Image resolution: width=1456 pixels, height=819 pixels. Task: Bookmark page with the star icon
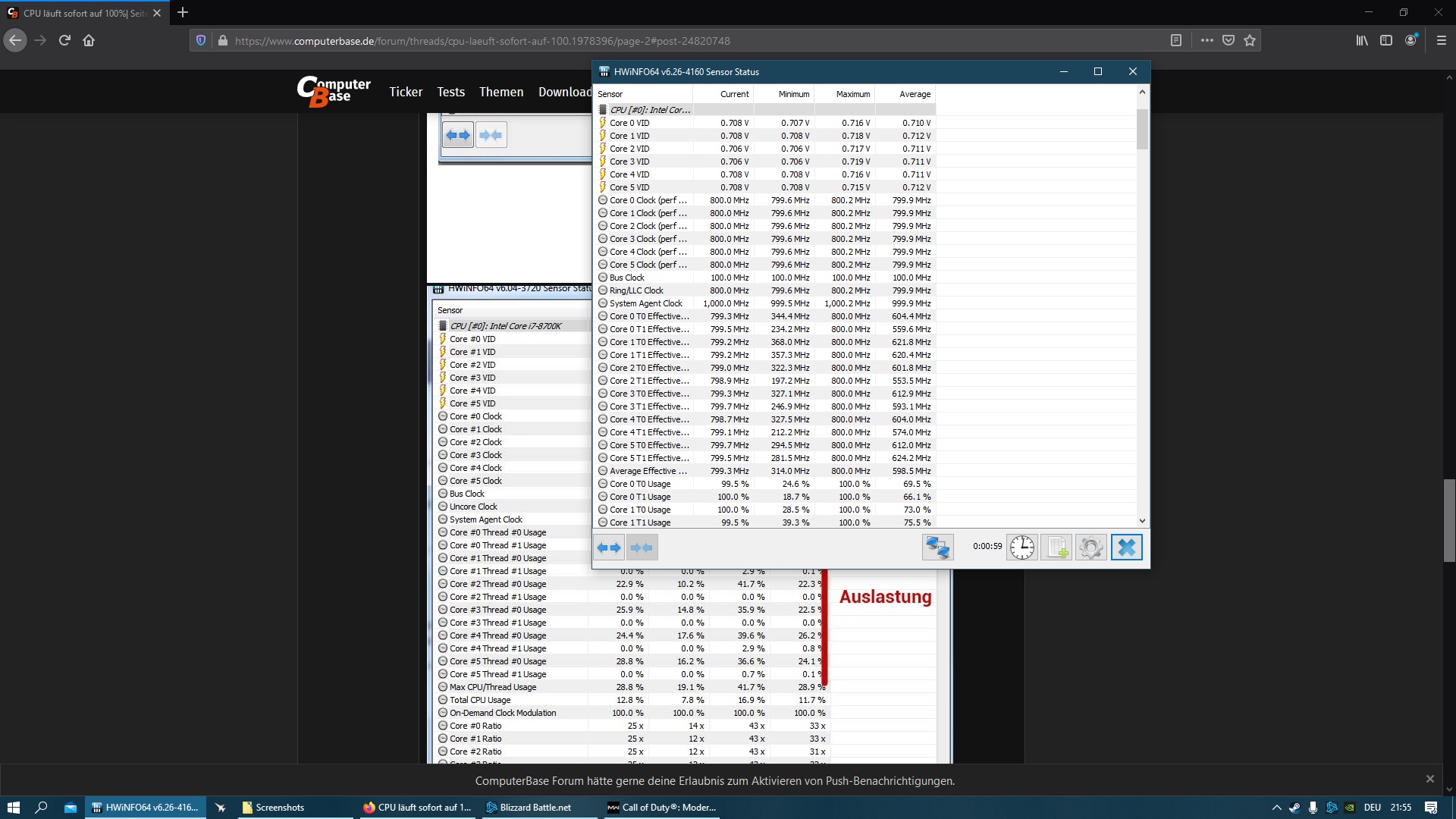coord(1250,41)
